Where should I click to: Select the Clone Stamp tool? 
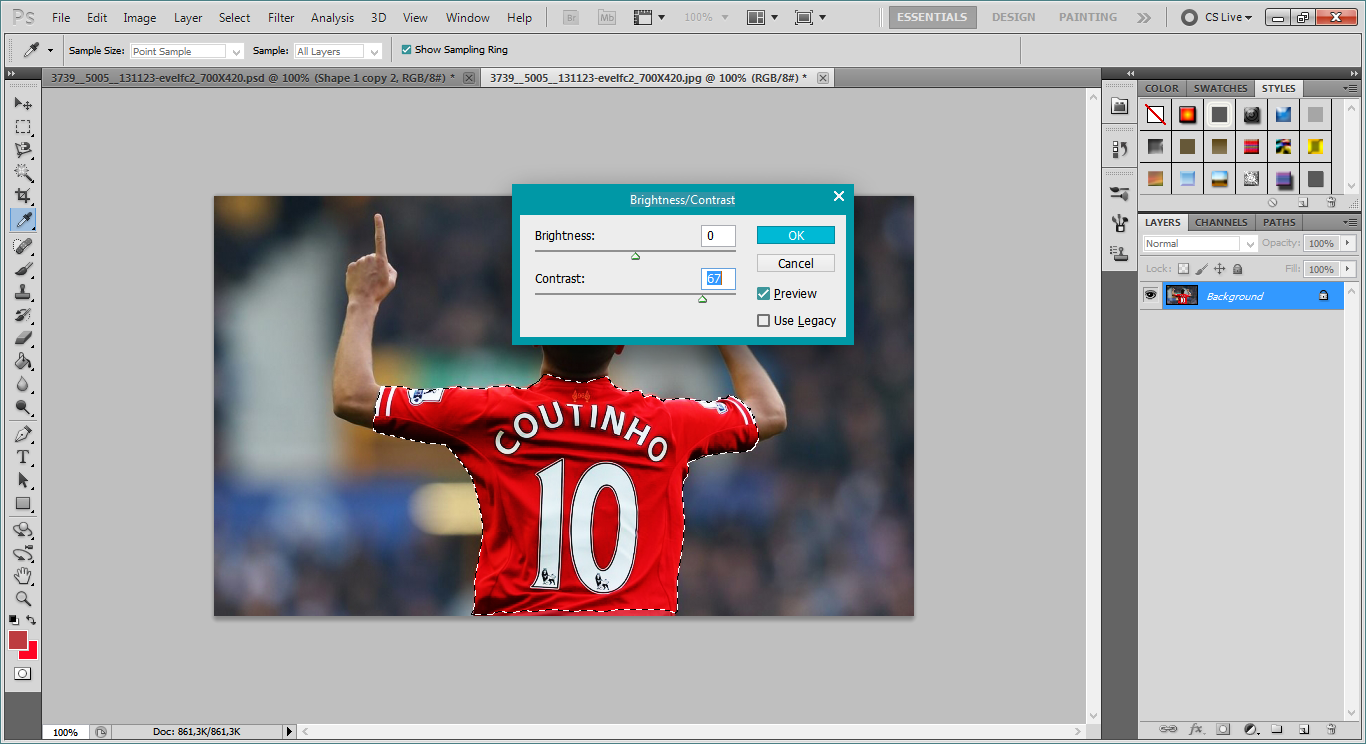point(23,292)
